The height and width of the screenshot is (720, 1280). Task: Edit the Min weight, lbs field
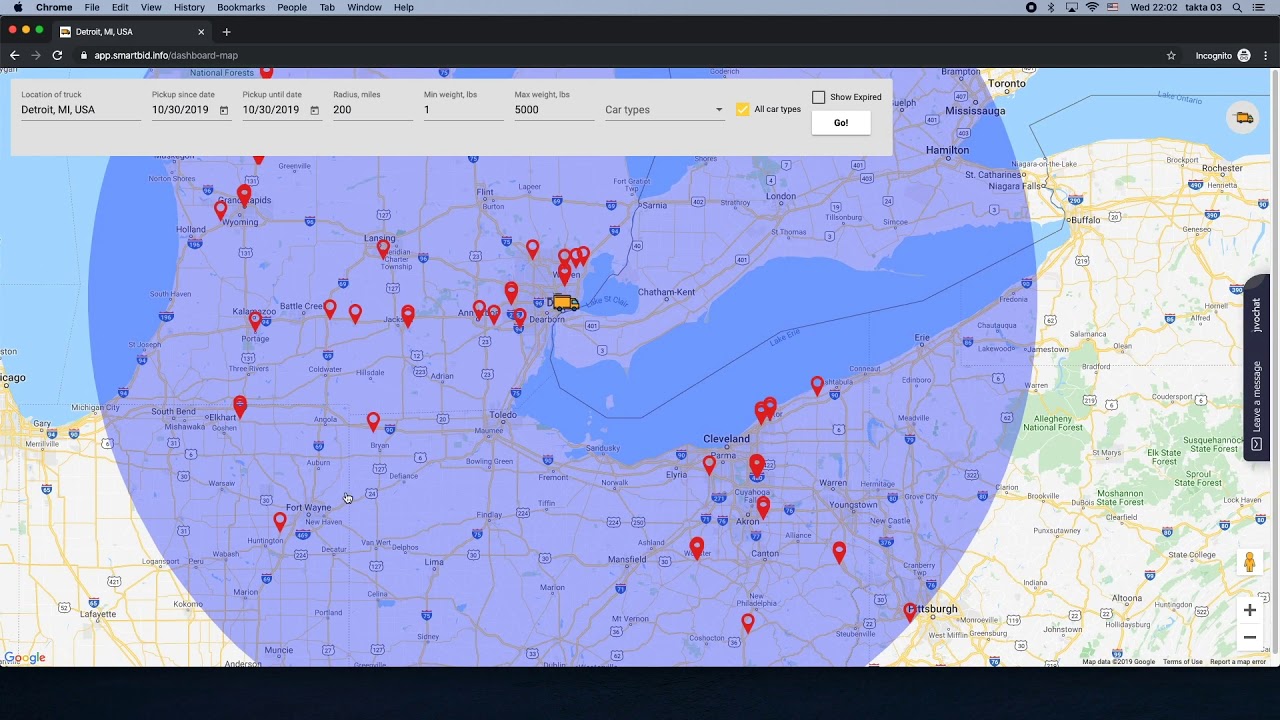(x=463, y=110)
